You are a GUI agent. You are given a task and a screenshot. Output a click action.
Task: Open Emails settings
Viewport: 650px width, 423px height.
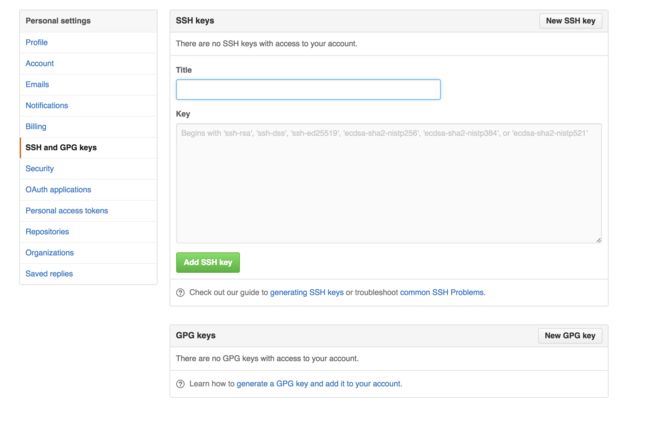click(x=37, y=85)
